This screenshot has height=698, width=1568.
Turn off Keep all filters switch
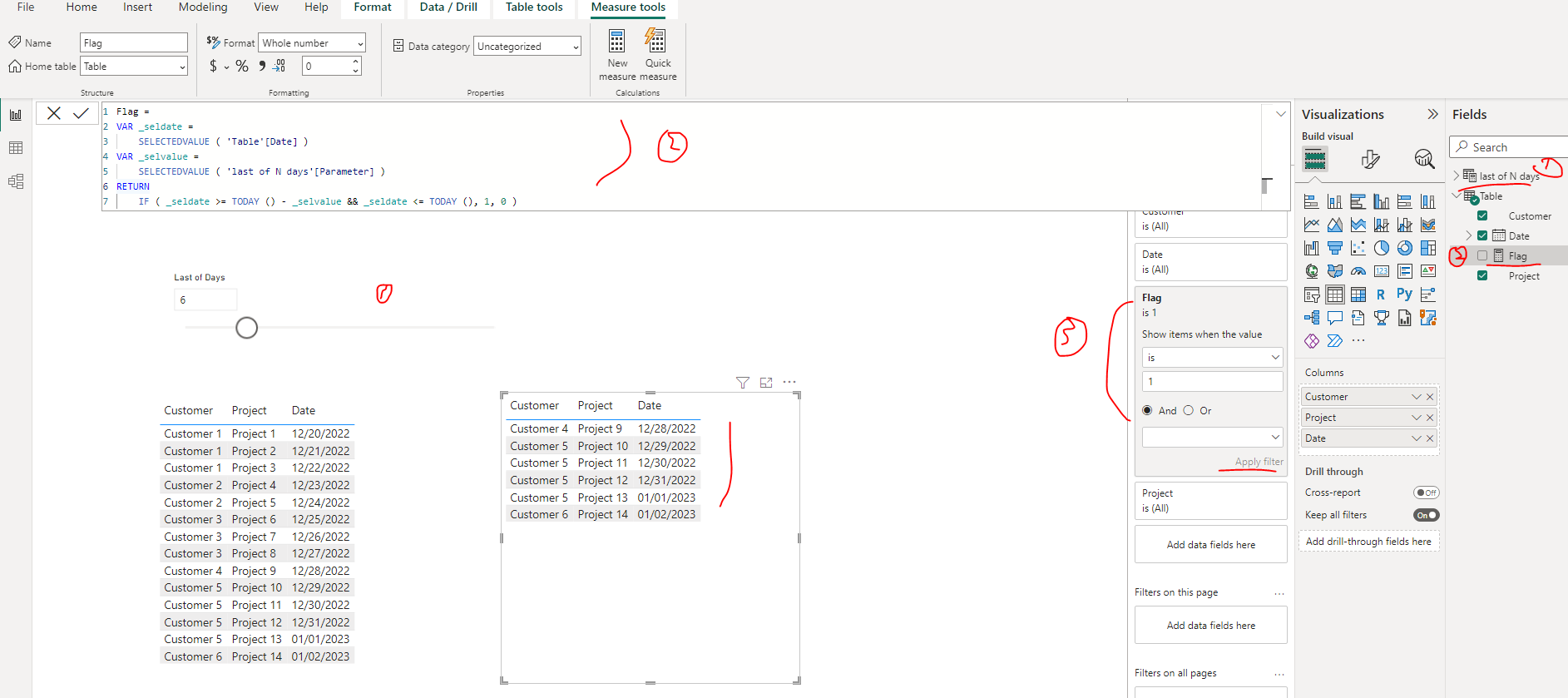pos(1426,516)
